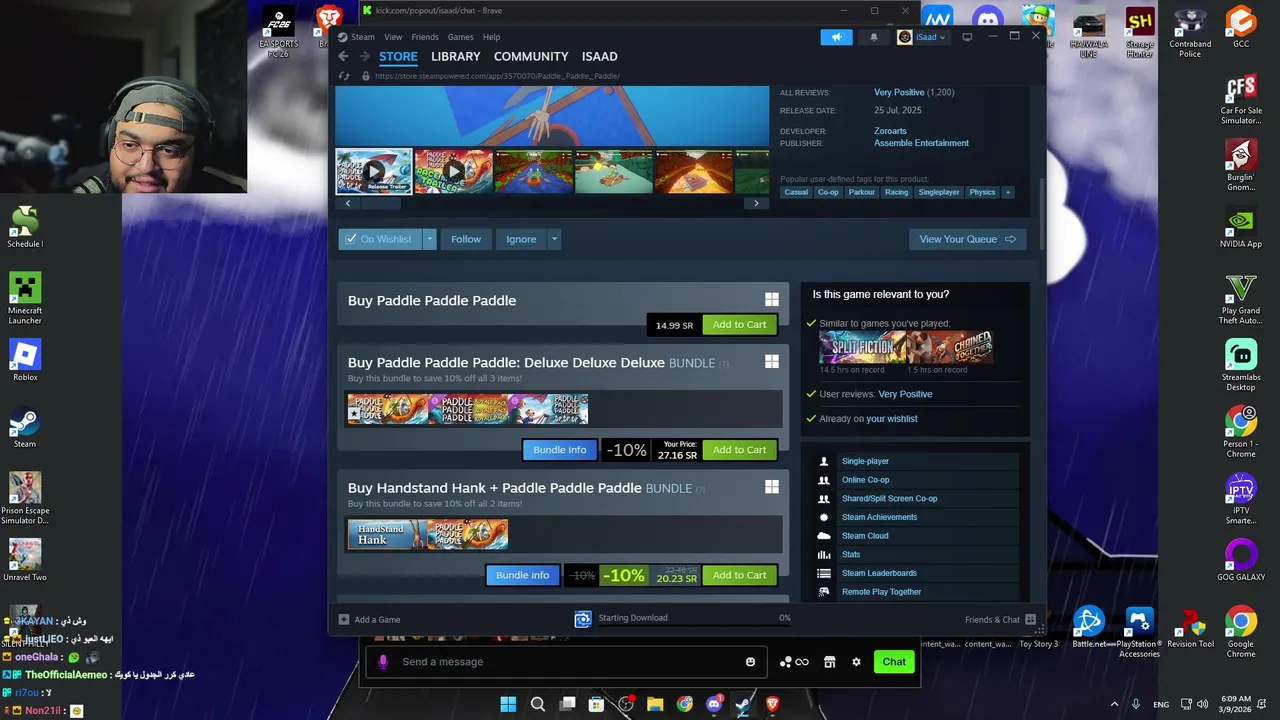
Task: Open Steam notifications bell
Action: tap(873, 37)
